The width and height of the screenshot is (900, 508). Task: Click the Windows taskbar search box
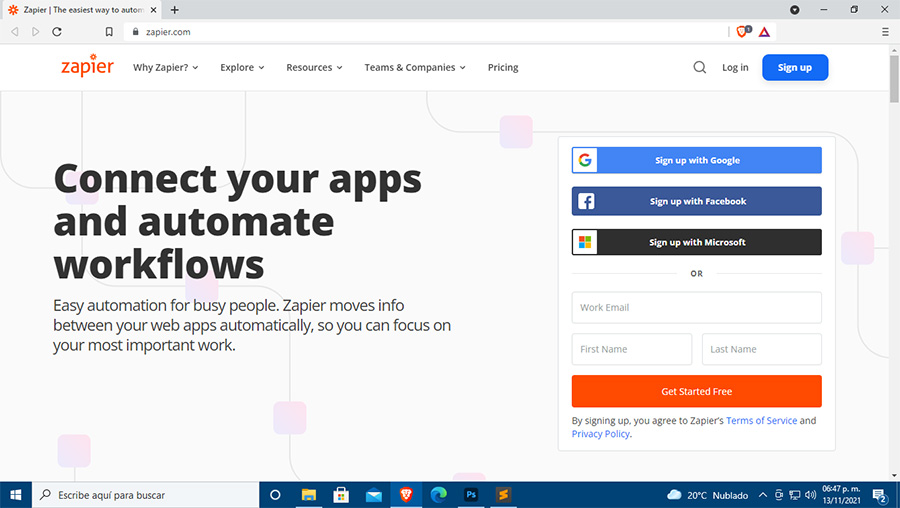point(146,495)
